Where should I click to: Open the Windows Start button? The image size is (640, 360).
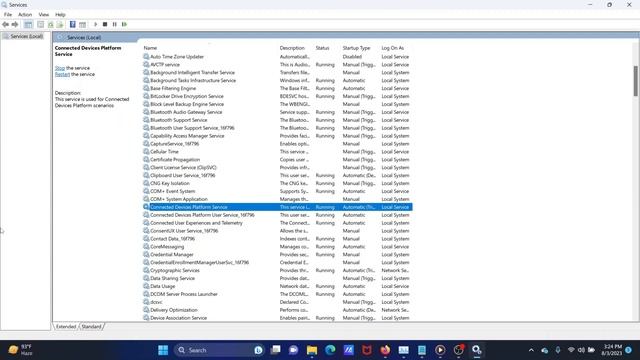(163, 350)
